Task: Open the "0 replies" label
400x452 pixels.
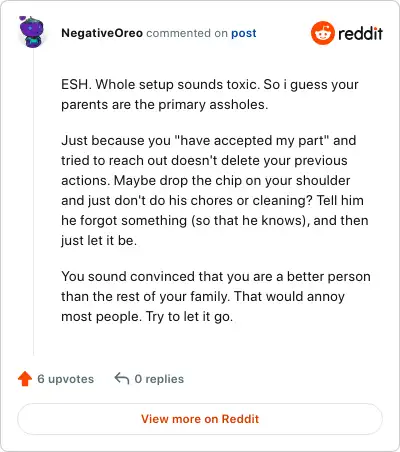Action: [159, 379]
